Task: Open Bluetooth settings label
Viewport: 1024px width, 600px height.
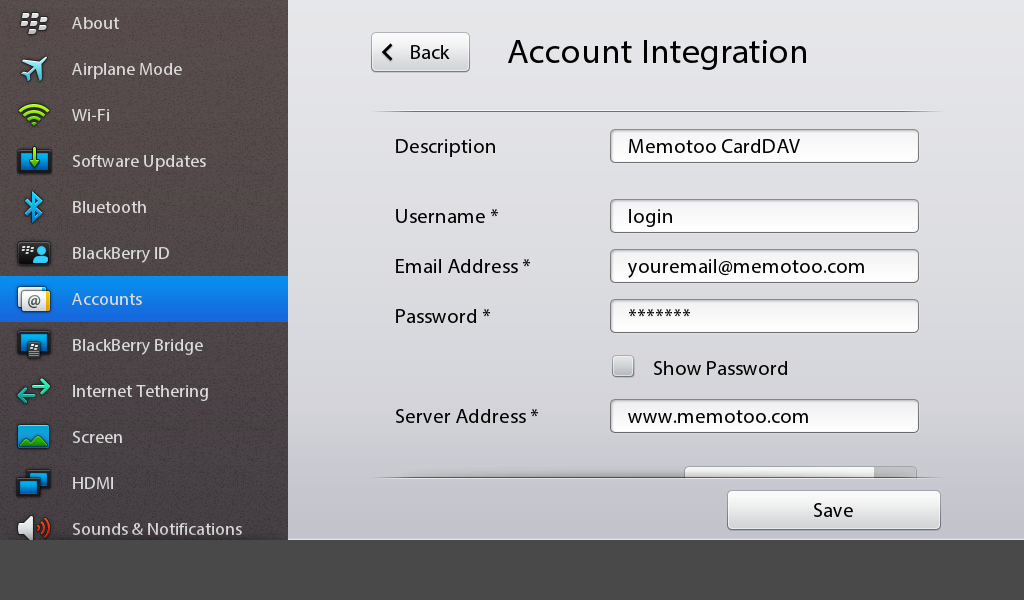Action: 109,207
